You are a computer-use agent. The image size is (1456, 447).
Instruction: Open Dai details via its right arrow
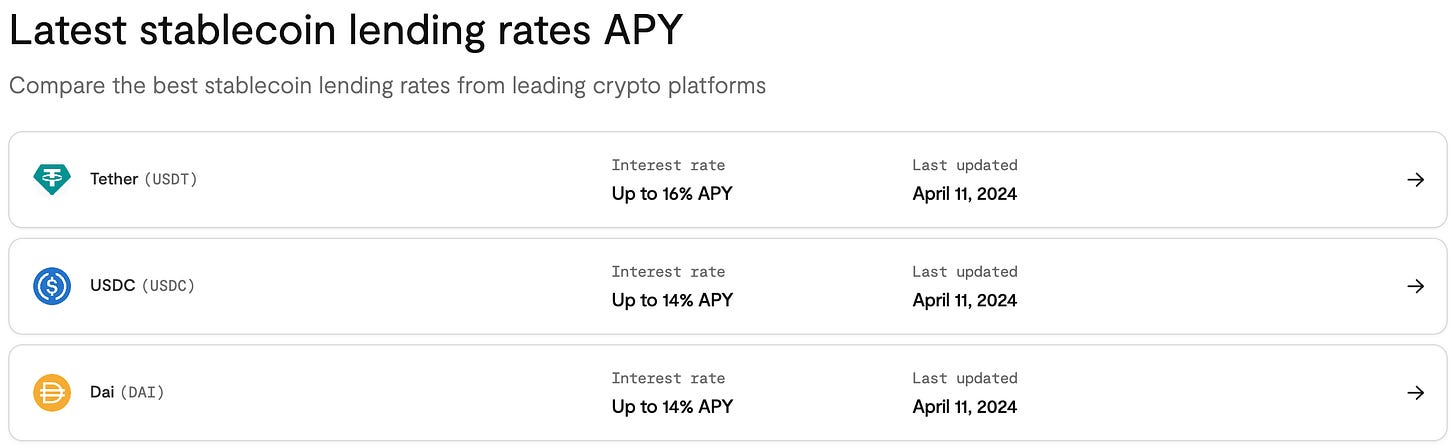pyautogui.click(x=1415, y=393)
